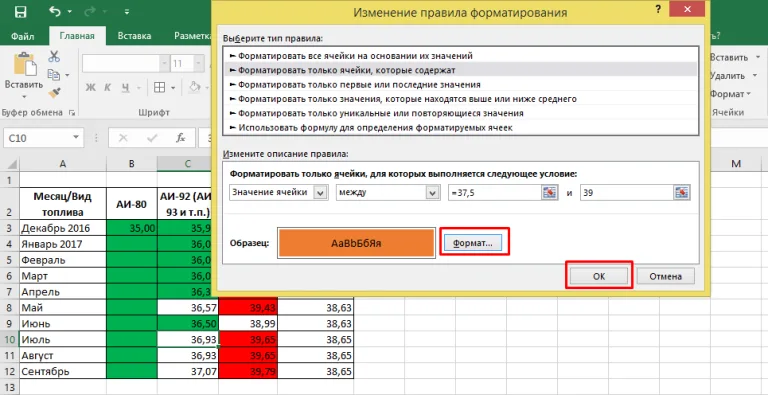Switch to the Вставка tab
Viewport: 768px width, 395px height.
pos(134,36)
